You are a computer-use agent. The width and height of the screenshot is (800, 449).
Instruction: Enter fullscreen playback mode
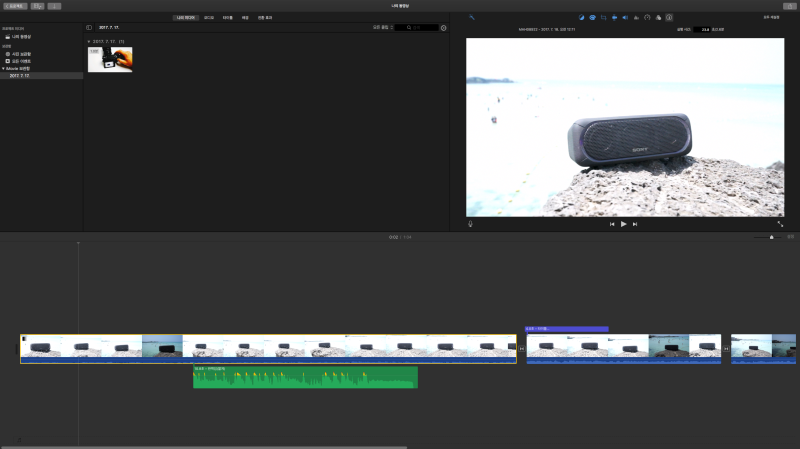[x=780, y=224]
